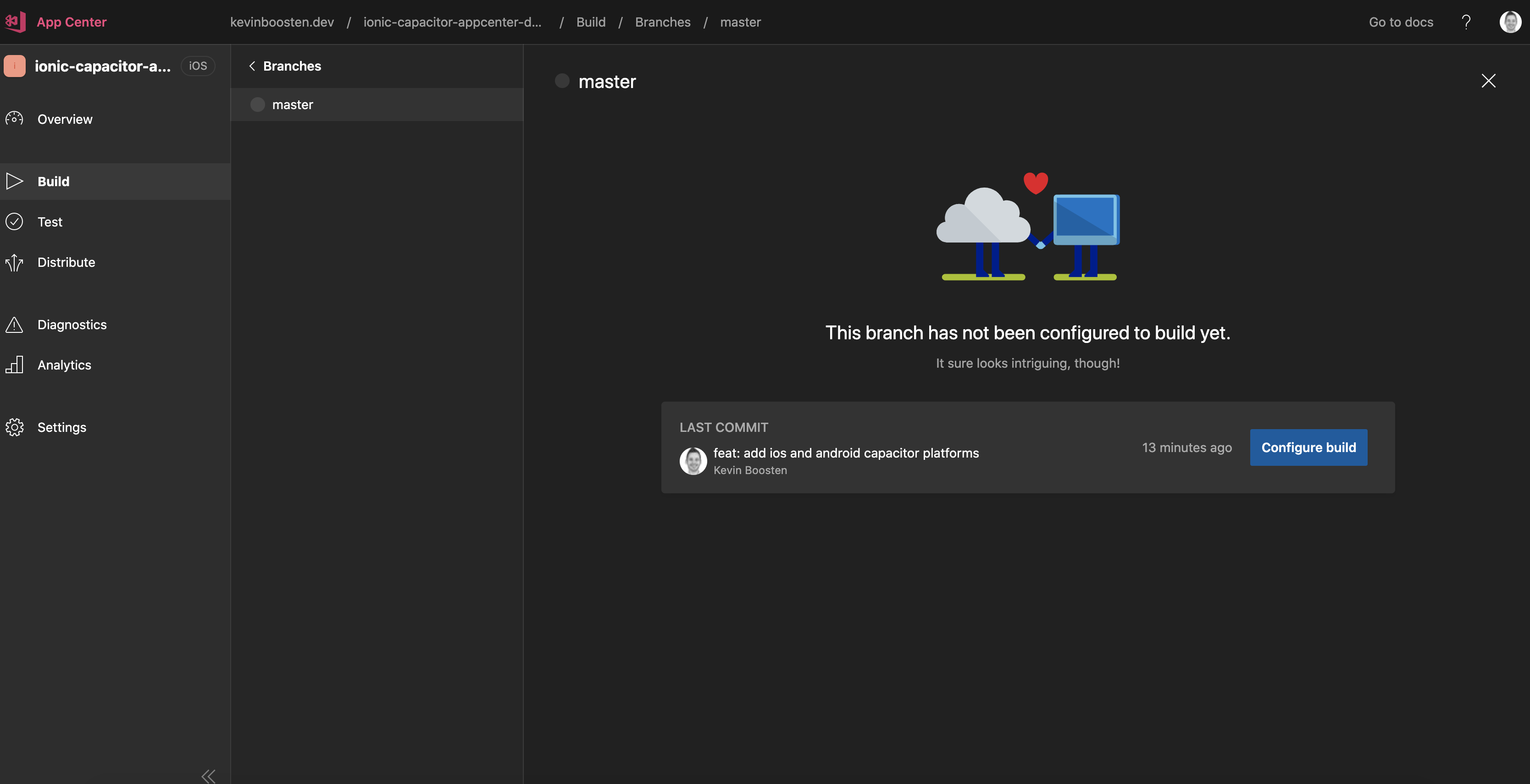Click the Kevin Boosten author name
Viewport: 1530px width, 784px height.
point(750,470)
